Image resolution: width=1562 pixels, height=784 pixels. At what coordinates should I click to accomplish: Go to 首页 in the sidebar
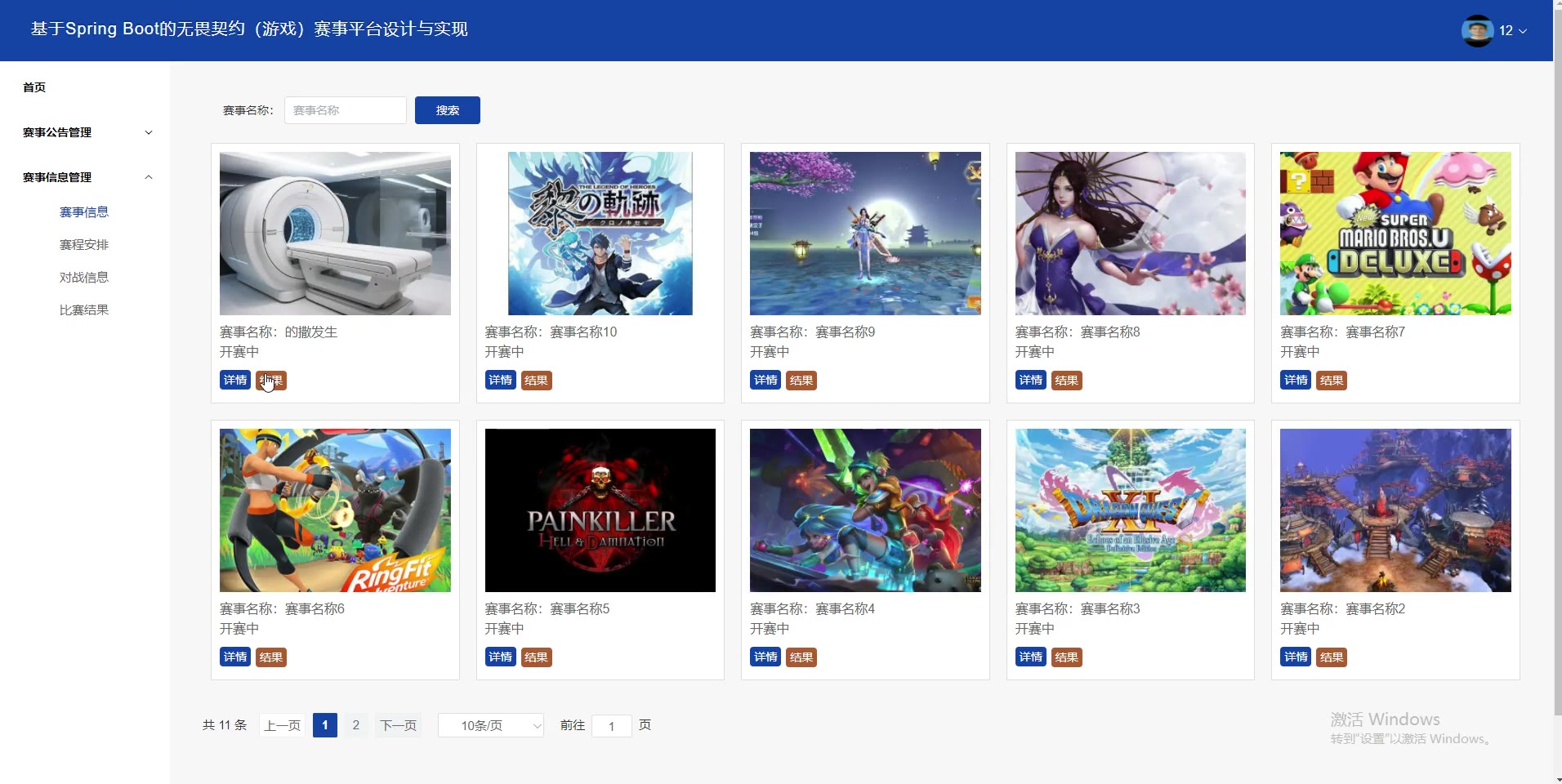pos(34,87)
